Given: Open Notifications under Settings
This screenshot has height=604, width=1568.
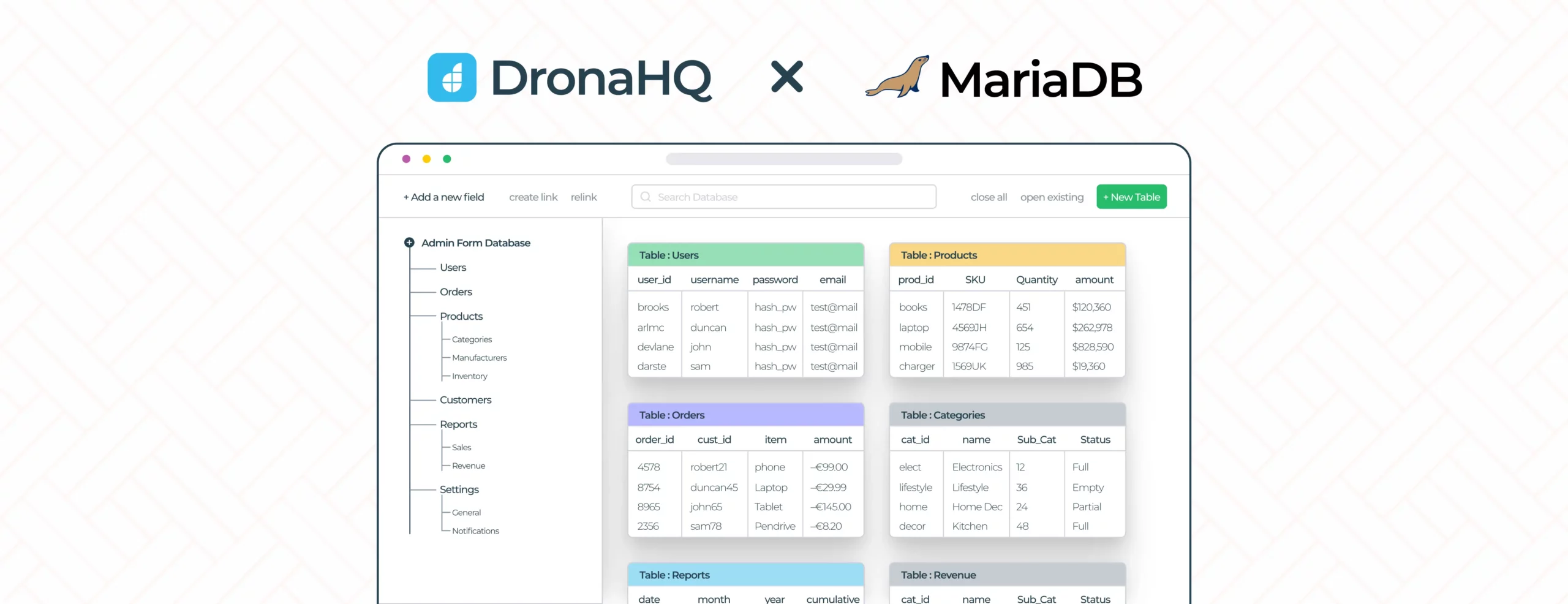Looking at the screenshot, I should click(475, 530).
